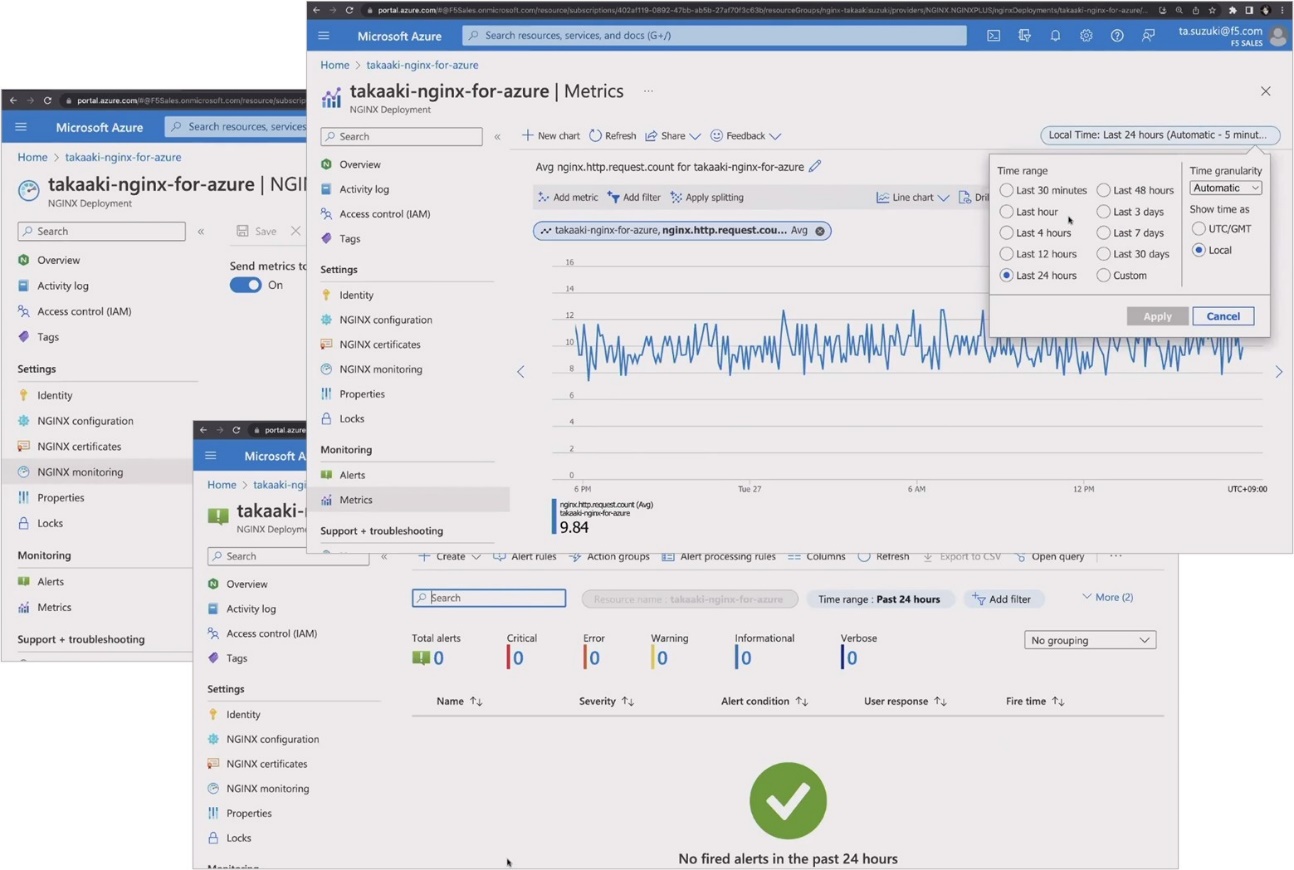
Task: Click the pencil icon to edit the chart title
Action: [x=815, y=167]
